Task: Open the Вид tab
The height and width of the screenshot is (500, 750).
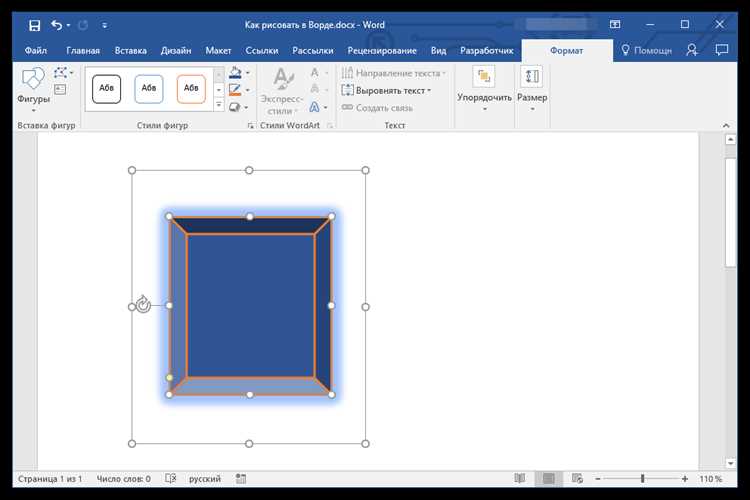Action: pos(438,50)
